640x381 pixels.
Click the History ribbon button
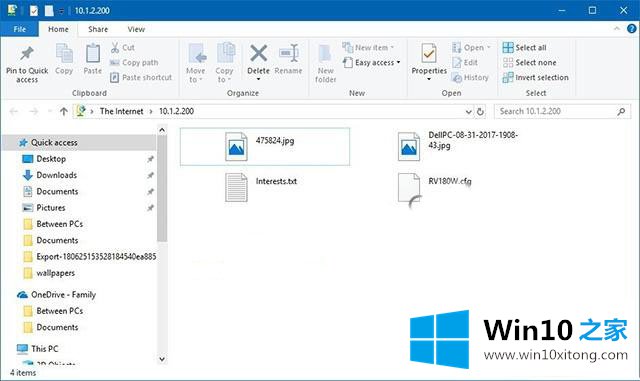coord(470,78)
